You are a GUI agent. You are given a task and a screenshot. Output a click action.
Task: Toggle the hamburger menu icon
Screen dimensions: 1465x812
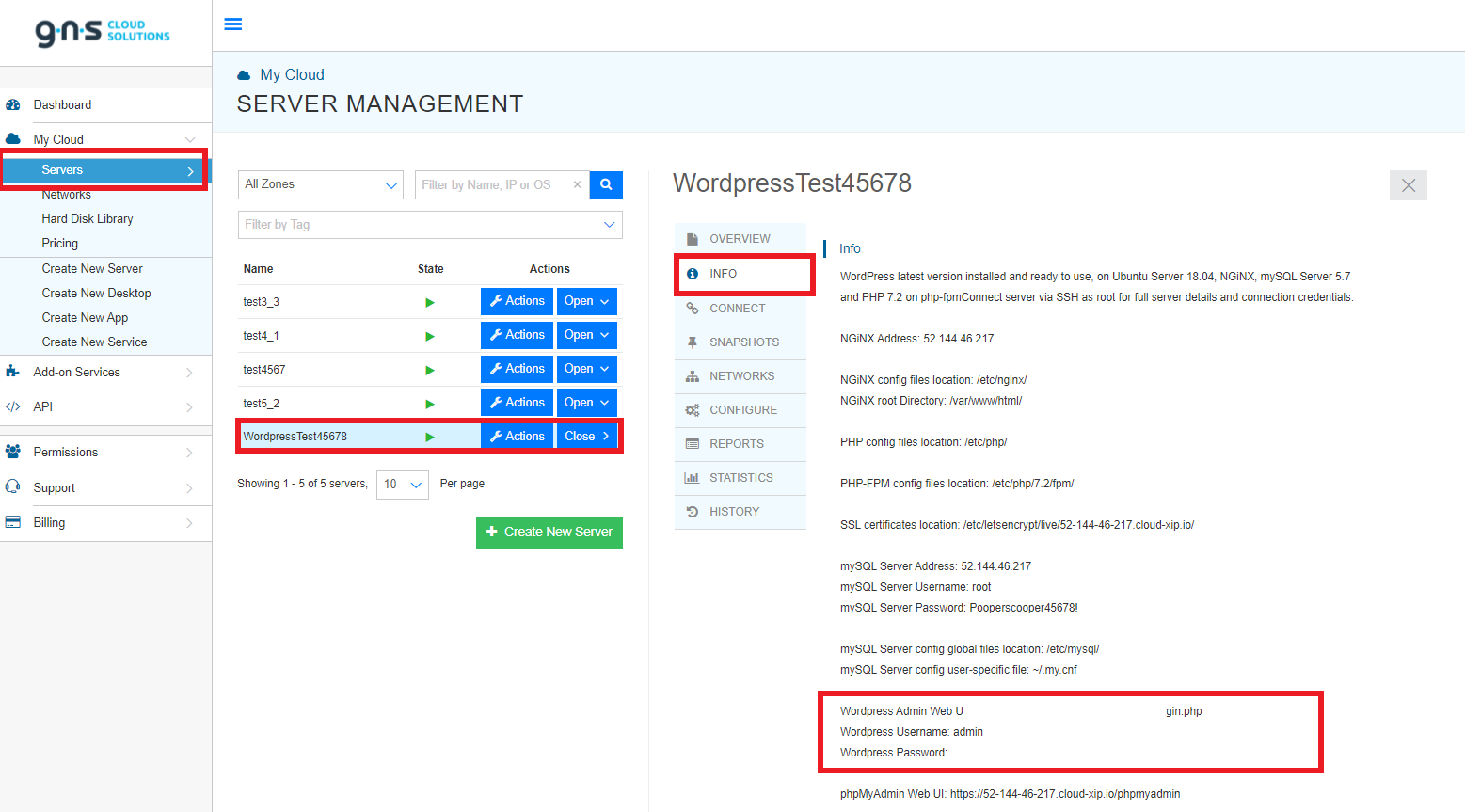(233, 24)
